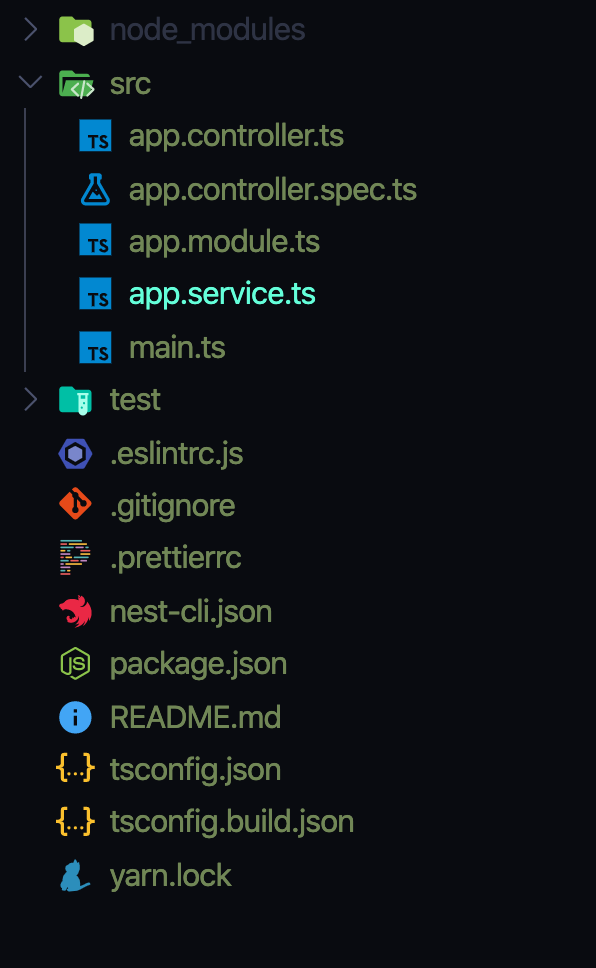Open main.ts from the src folder

177,347
